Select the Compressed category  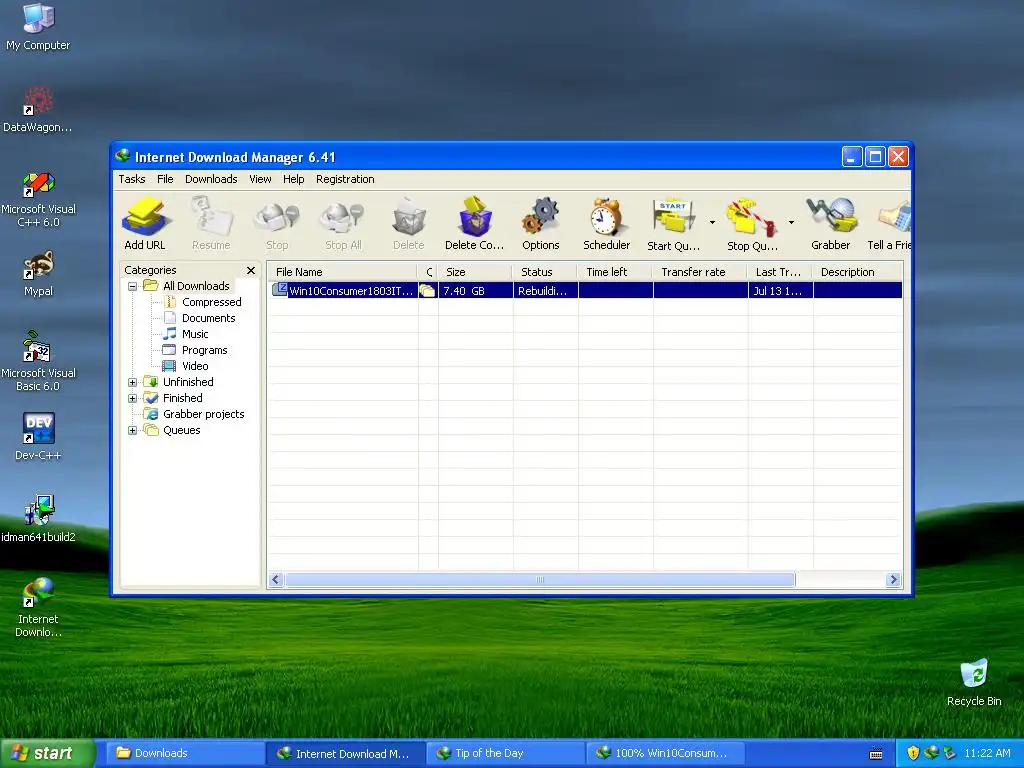(212, 302)
